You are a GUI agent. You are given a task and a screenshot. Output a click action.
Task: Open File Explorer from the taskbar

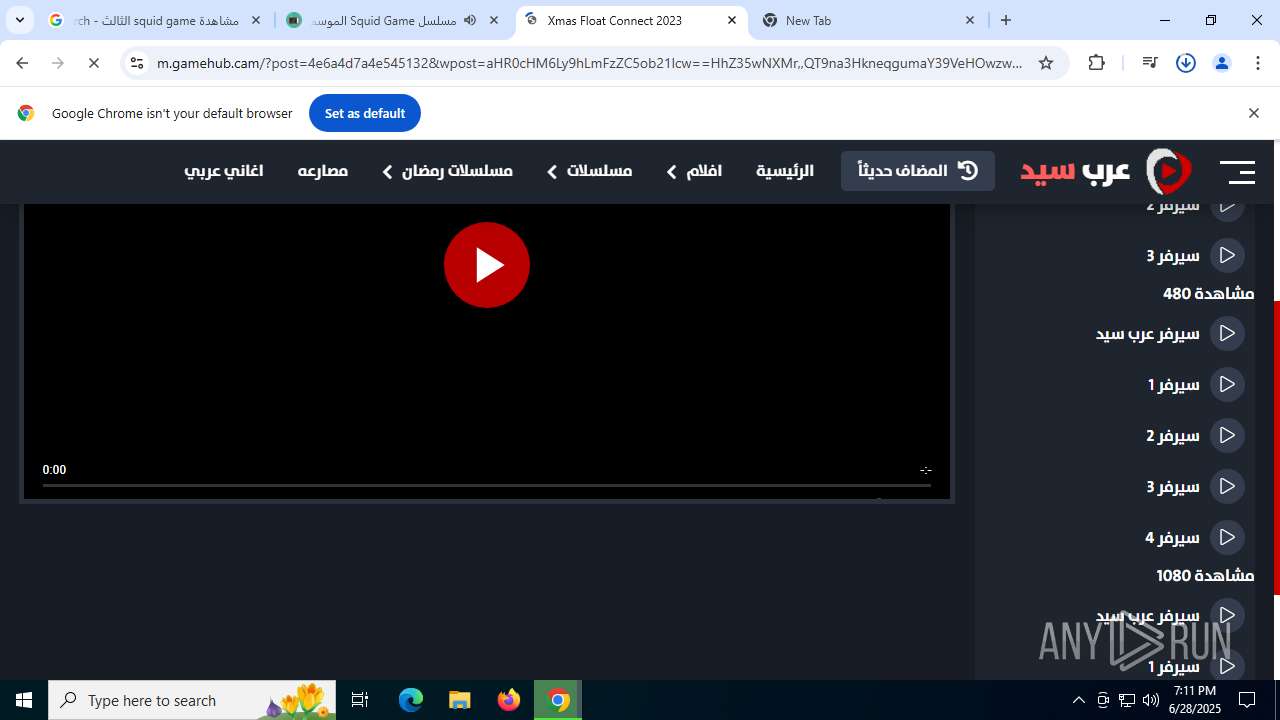click(x=459, y=700)
